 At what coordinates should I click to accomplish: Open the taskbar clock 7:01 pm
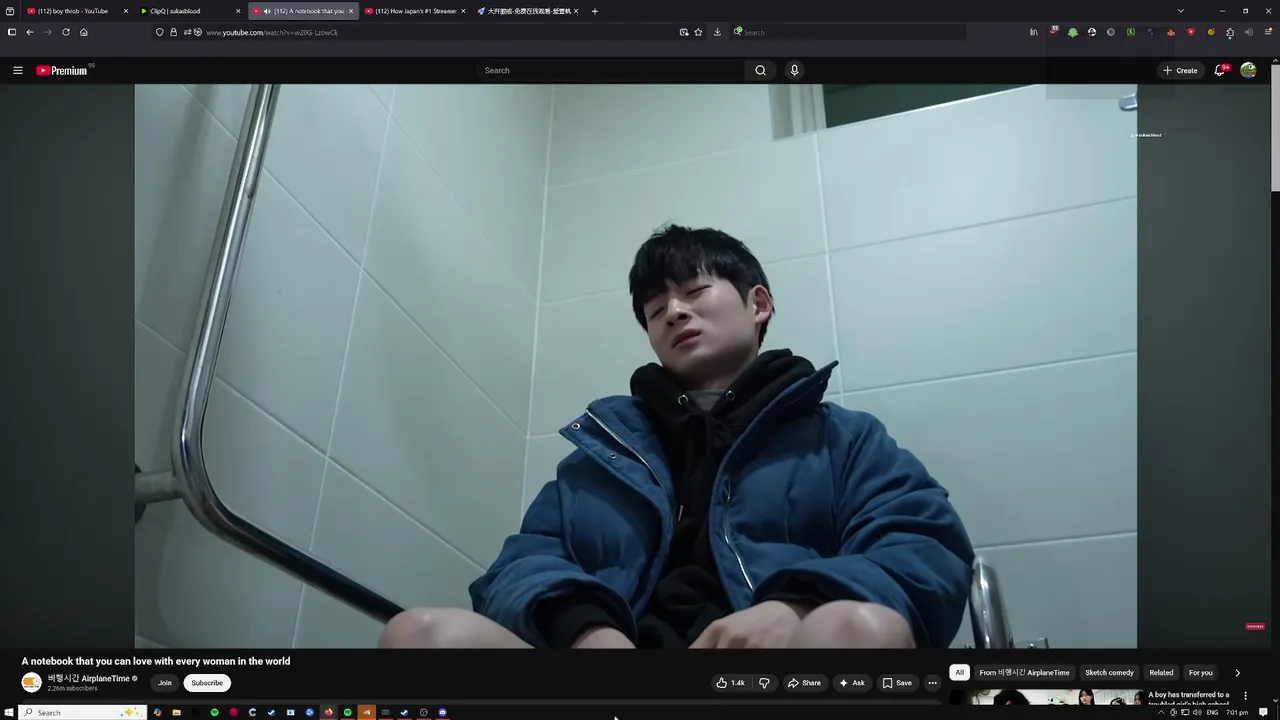point(1237,712)
